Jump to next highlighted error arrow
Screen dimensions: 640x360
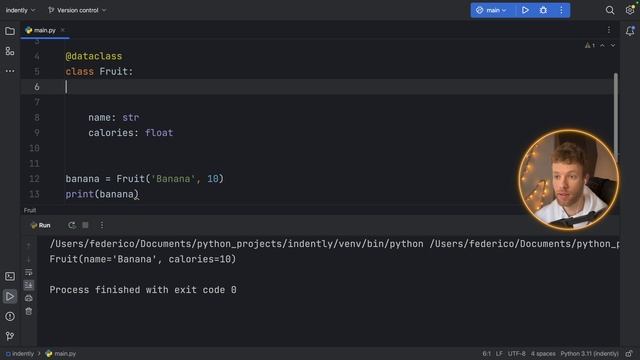point(613,45)
